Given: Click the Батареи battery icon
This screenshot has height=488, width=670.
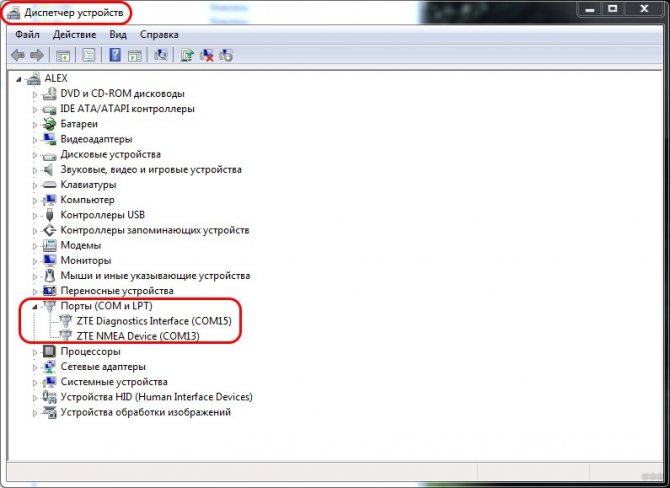Looking at the screenshot, I should (50, 124).
